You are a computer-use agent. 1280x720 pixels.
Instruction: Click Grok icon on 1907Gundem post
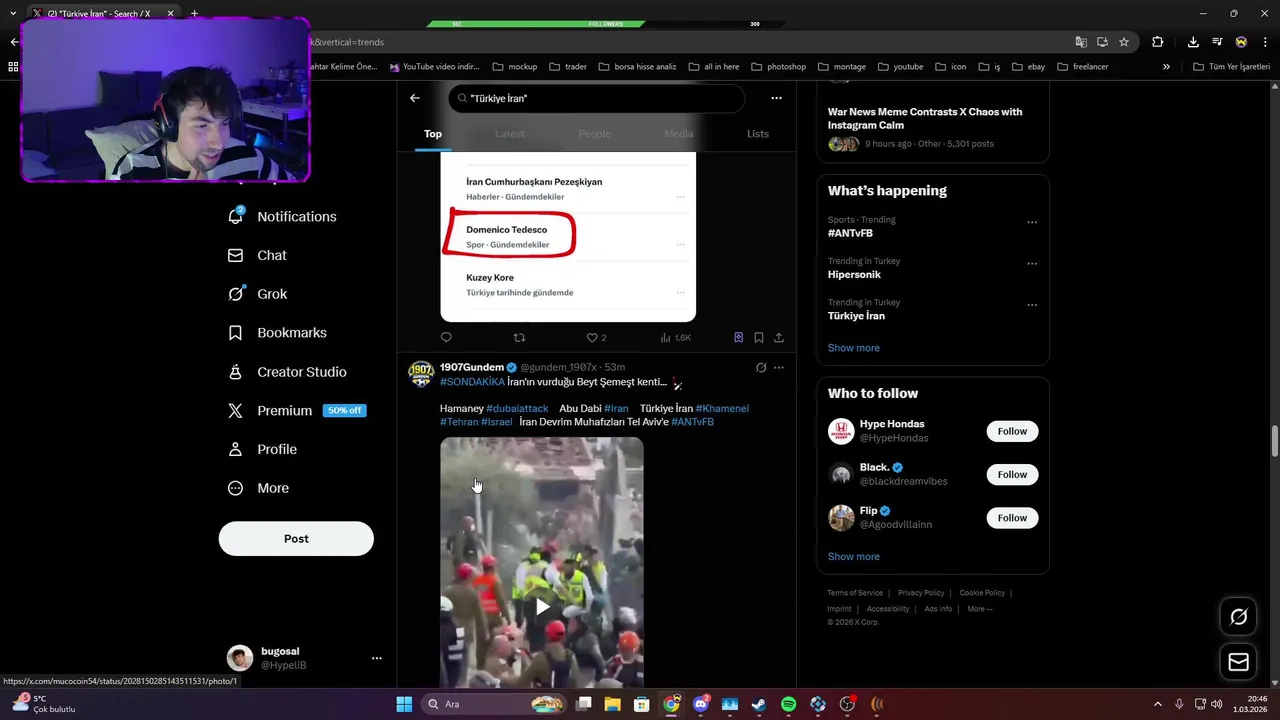tap(761, 368)
